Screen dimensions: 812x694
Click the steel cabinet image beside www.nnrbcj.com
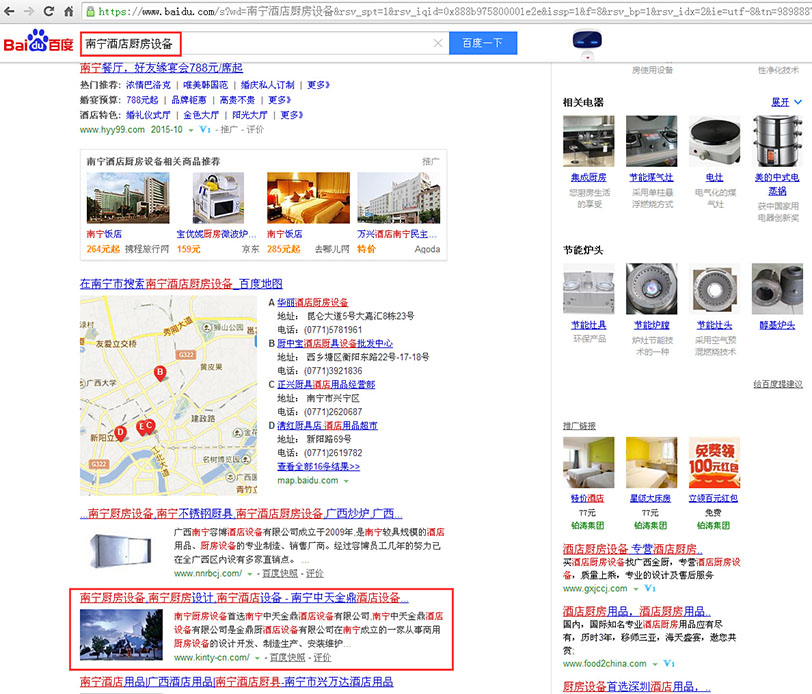tap(121, 552)
